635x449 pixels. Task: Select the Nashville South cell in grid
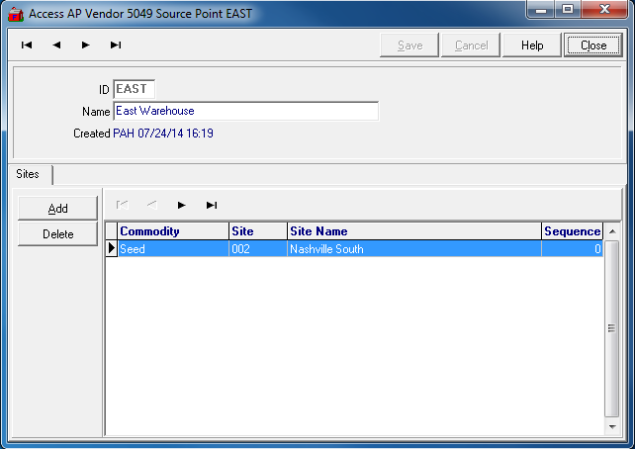click(413, 249)
